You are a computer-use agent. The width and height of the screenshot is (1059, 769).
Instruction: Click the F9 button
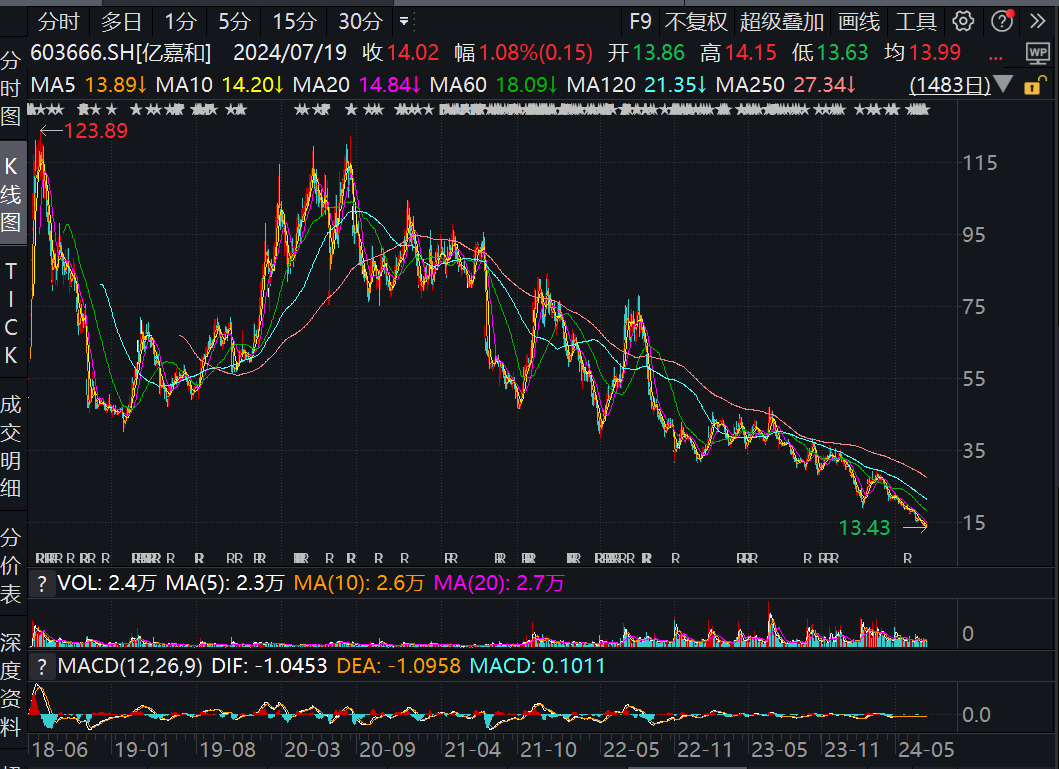640,22
